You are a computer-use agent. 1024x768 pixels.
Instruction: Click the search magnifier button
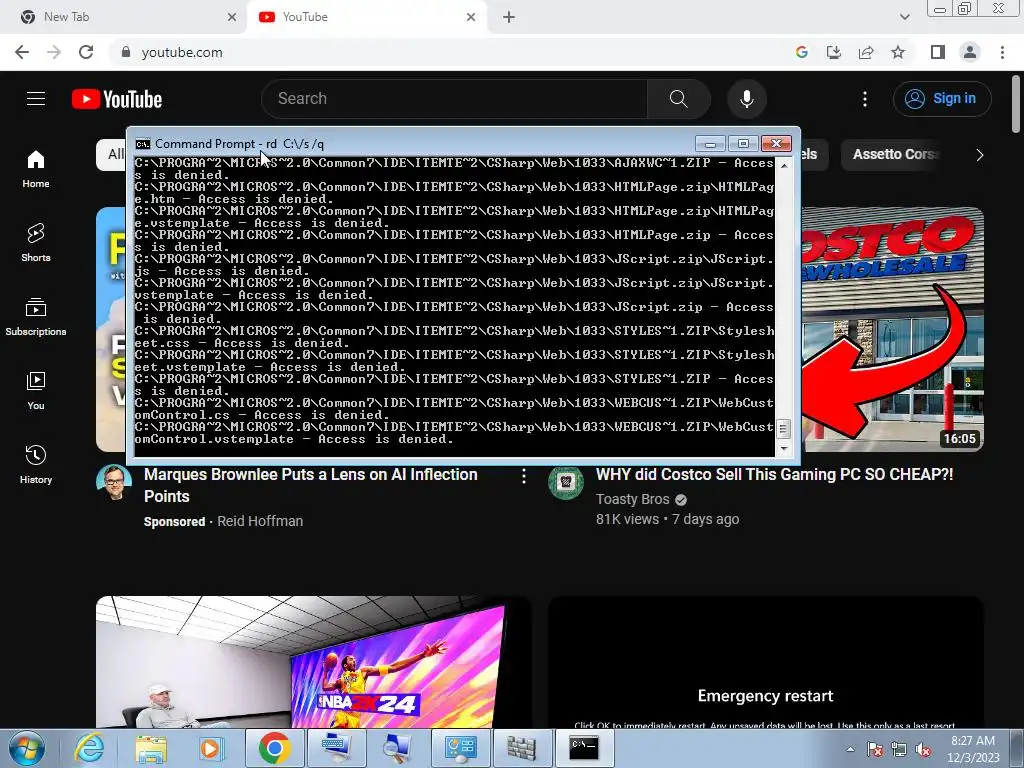click(x=679, y=99)
